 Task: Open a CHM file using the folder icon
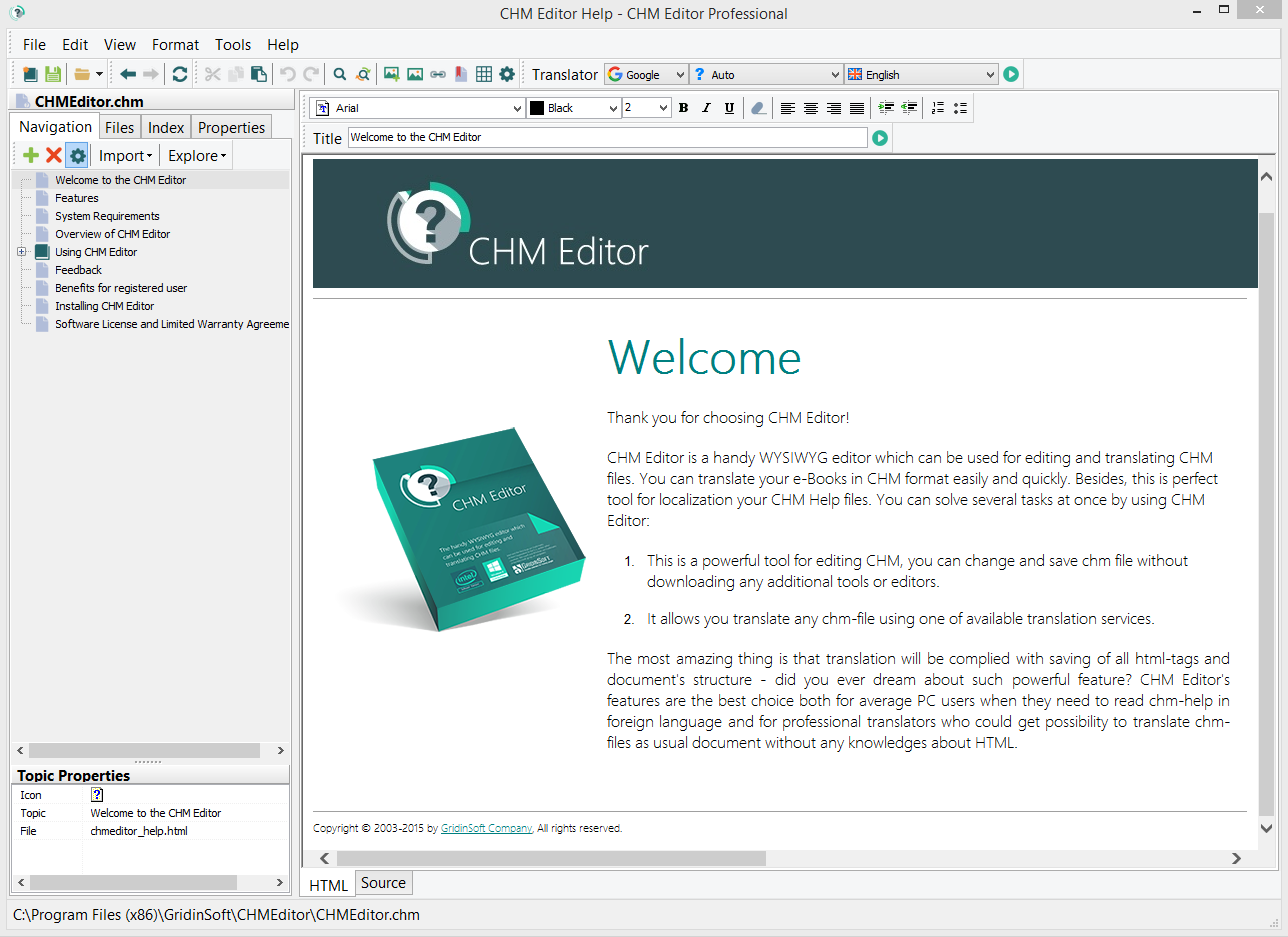(x=80, y=73)
